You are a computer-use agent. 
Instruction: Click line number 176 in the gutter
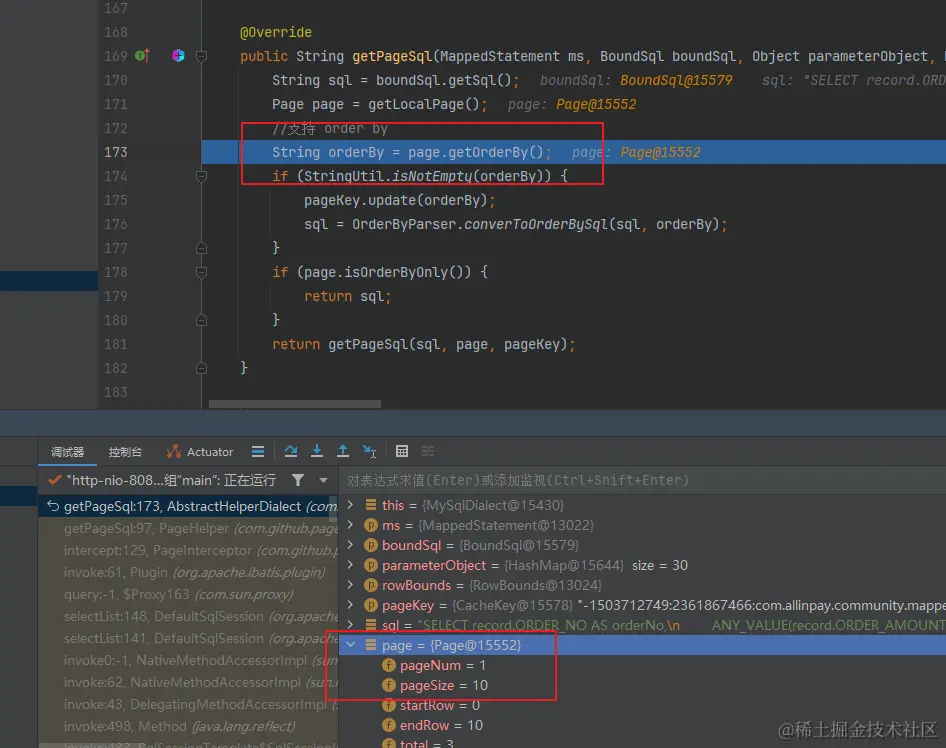coord(115,224)
